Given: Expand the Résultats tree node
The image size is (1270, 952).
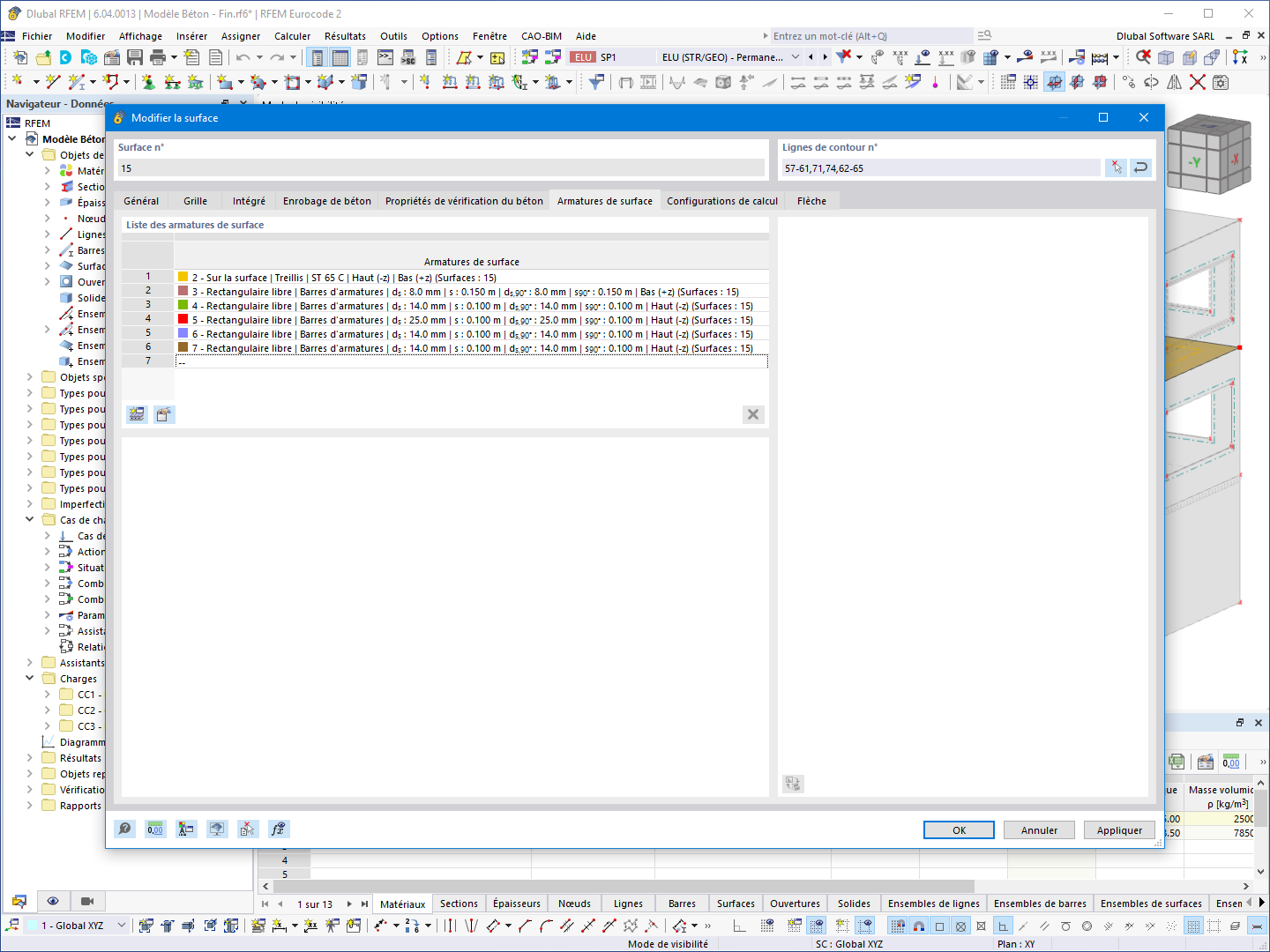Looking at the screenshot, I should point(30,758).
